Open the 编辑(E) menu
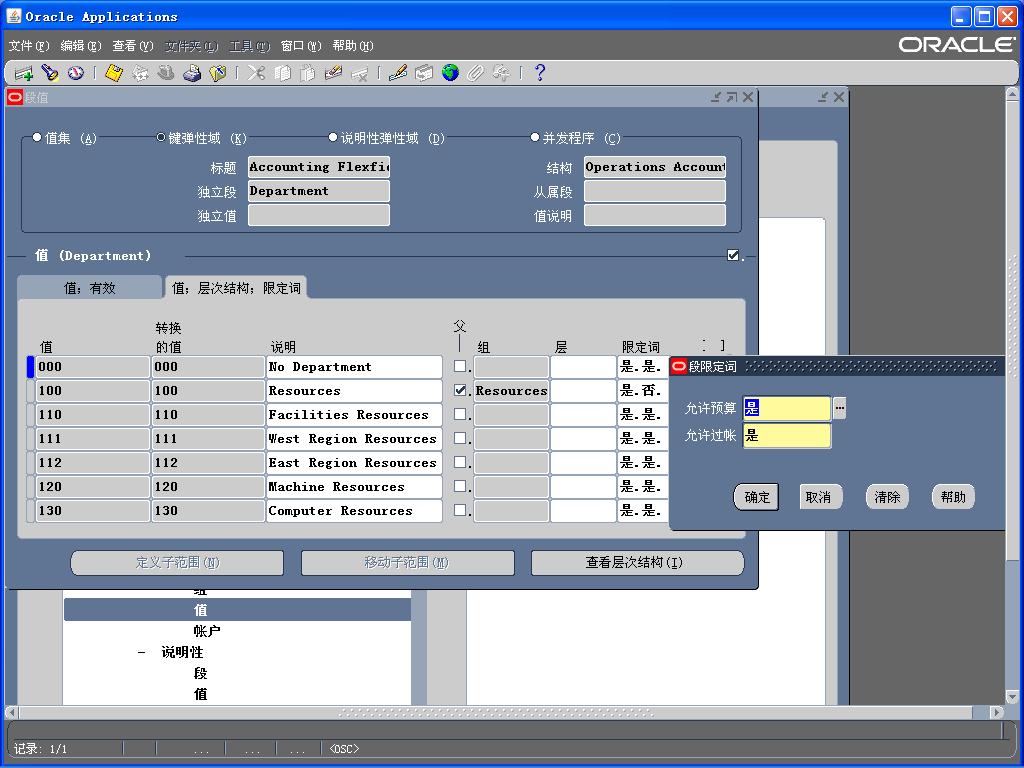The image size is (1024, 768). point(81,46)
